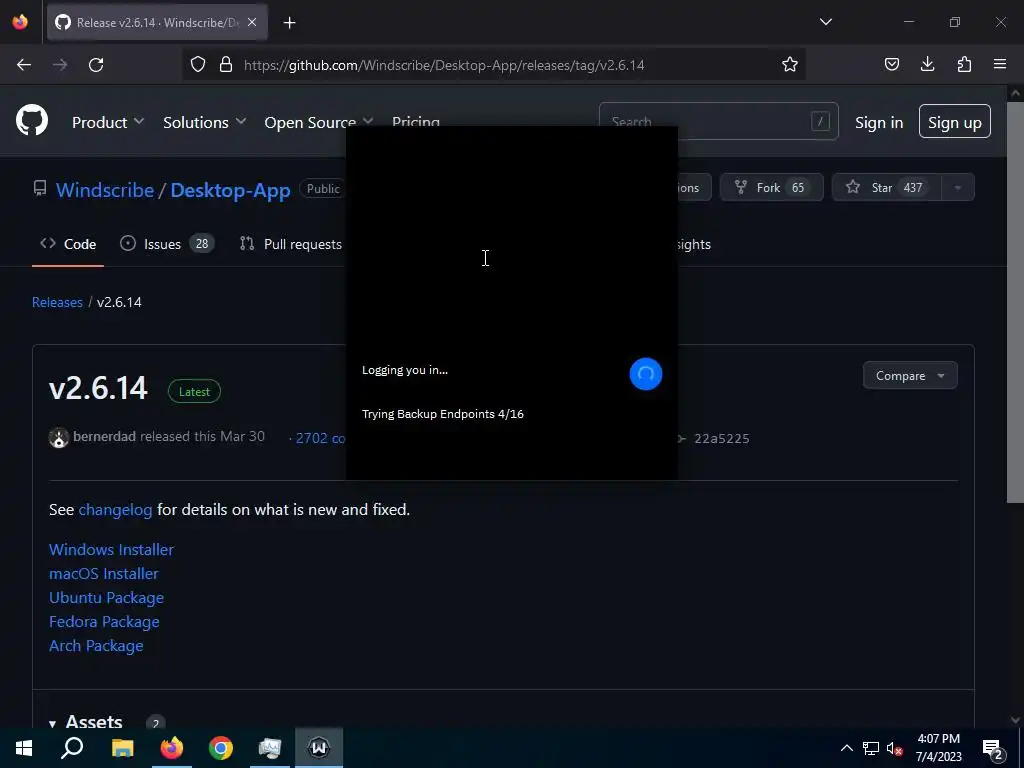Open the Windows Installer link
Image resolution: width=1024 pixels, height=768 pixels.
click(111, 550)
